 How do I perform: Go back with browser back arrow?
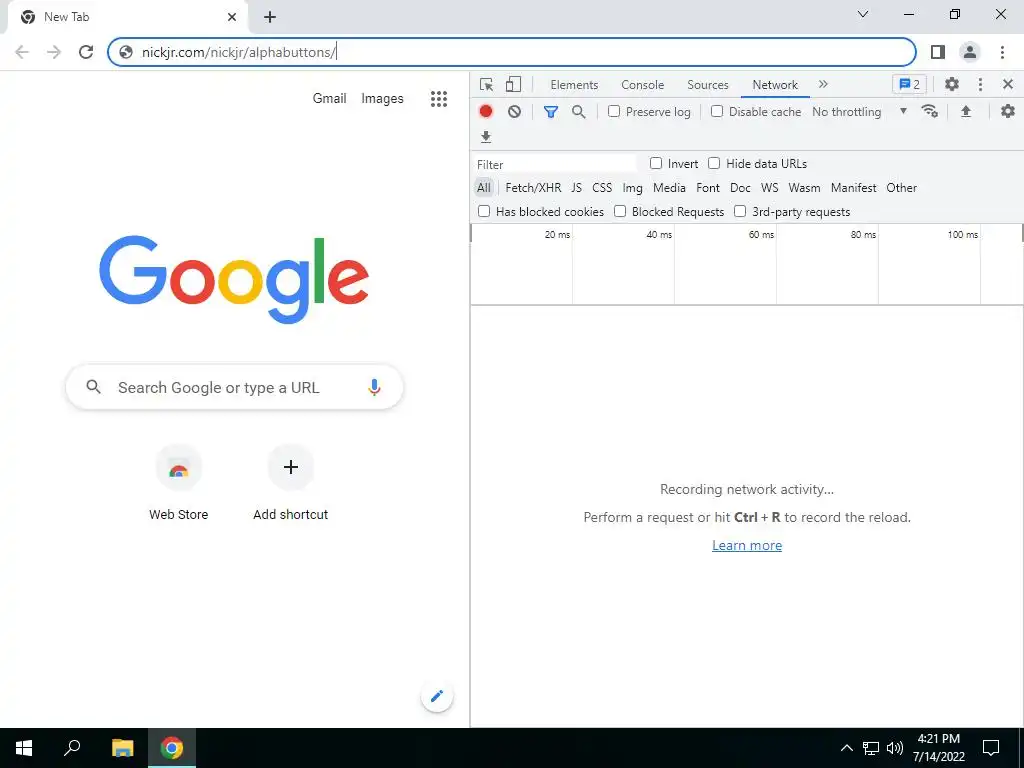pos(22,52)
